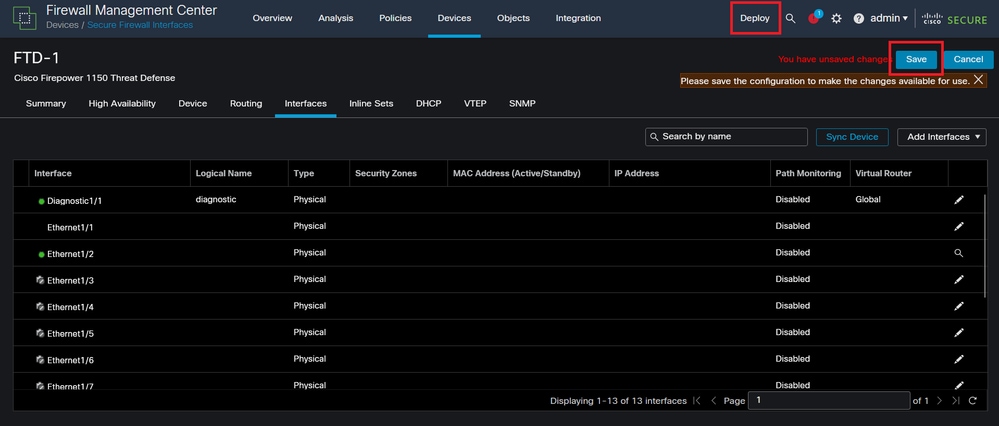The height and width of the screenshot is (426, 999).
Task: Click the Ethernet1/5 interface status icon
Action: tap(40, 333)
